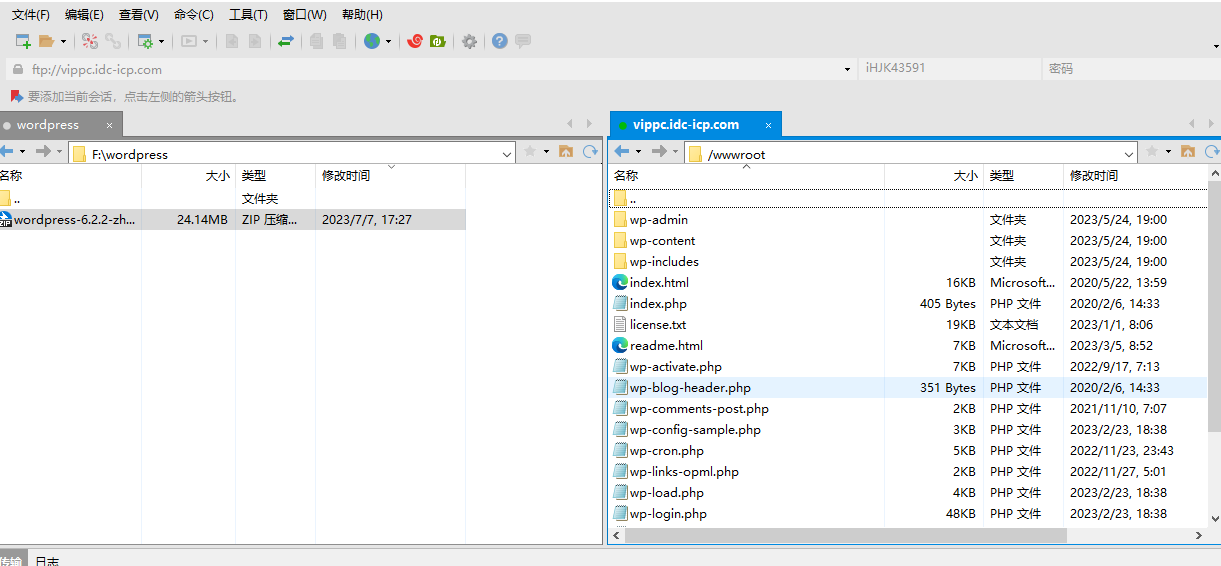
Task: Click the remote pane forward arrow
Action: click(x=659, y=152)
